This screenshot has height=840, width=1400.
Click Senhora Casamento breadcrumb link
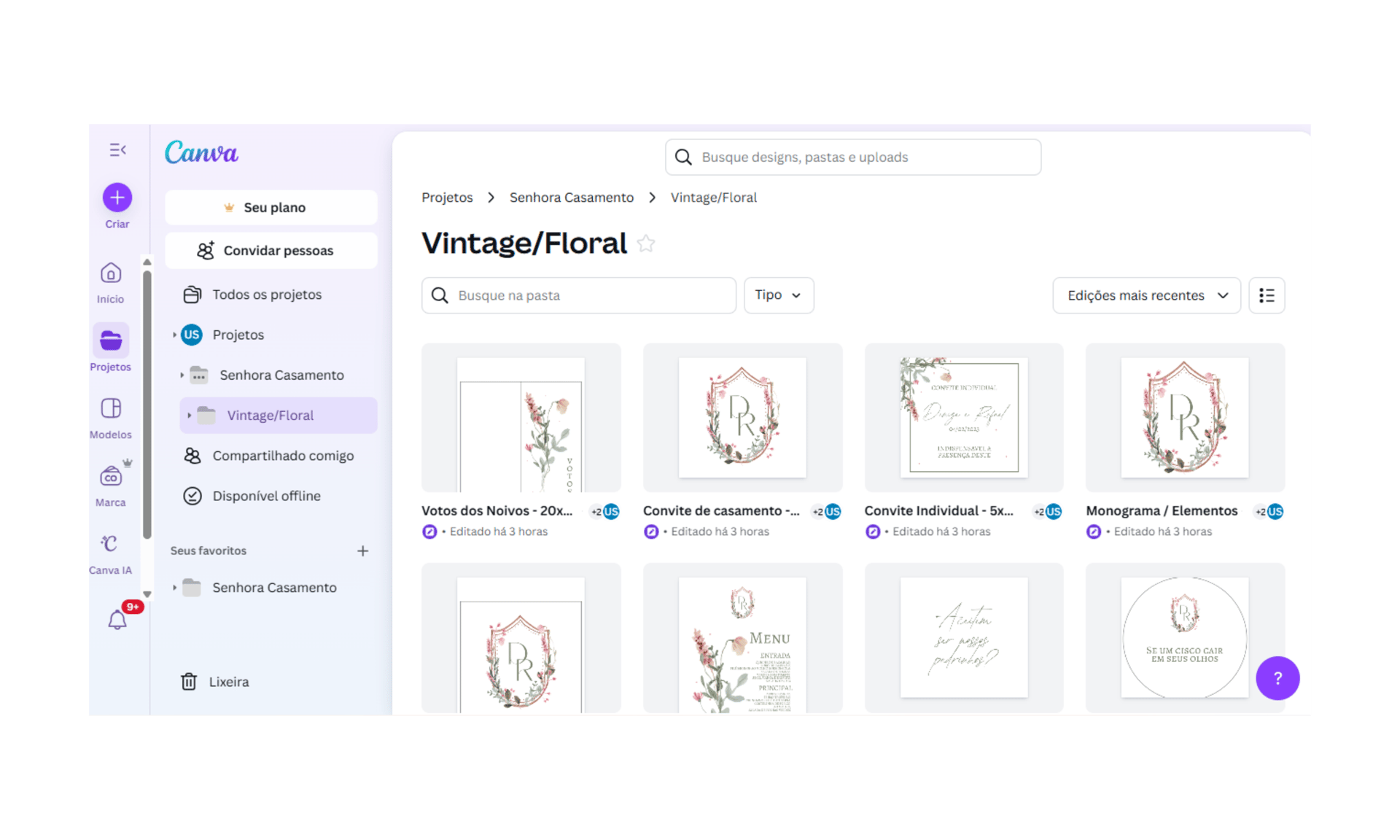[571, 198]
